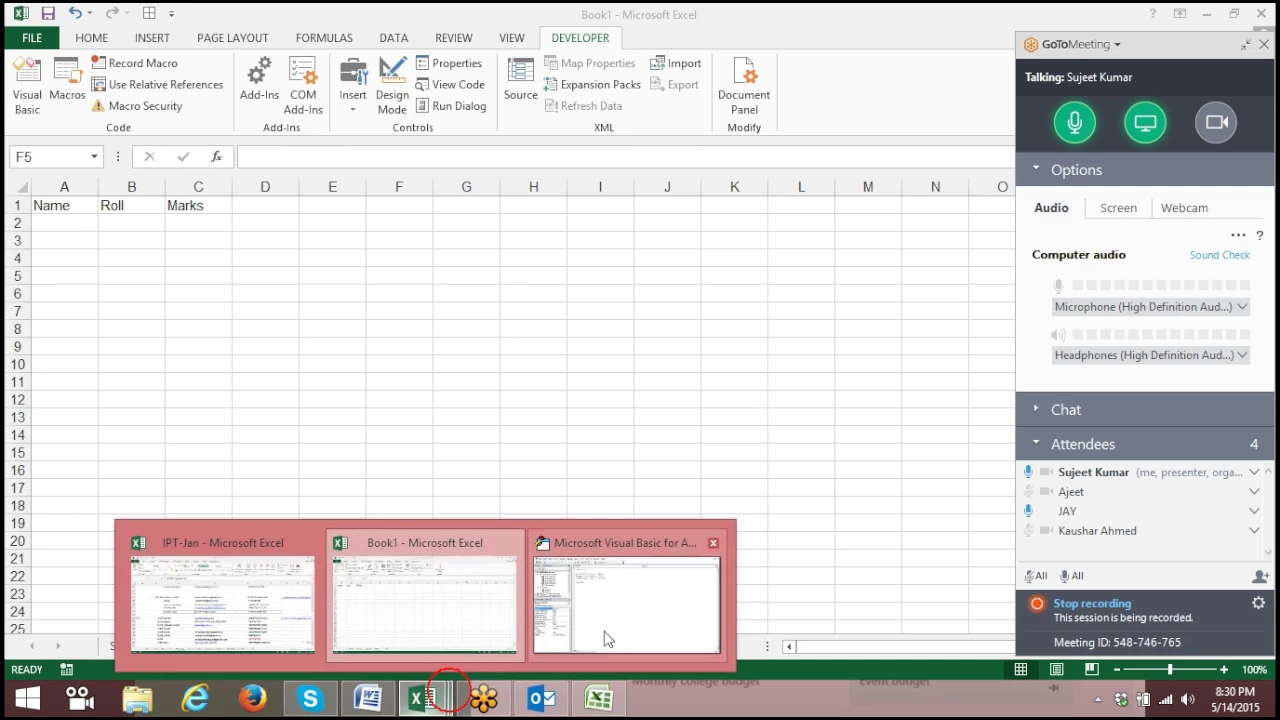1280x720 pixels.
Task: Open Excel Add-Ins dialog
Action: click(x=259, y=80)
